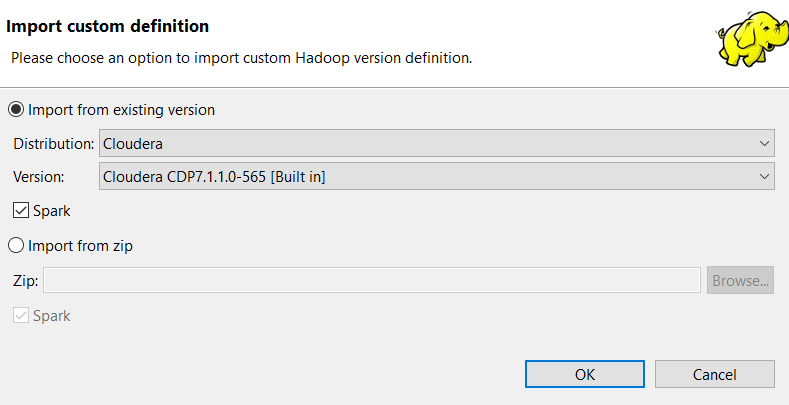Confirm the dialog with OK
Viewport: 789px width, 405px height.
(585, 374)
